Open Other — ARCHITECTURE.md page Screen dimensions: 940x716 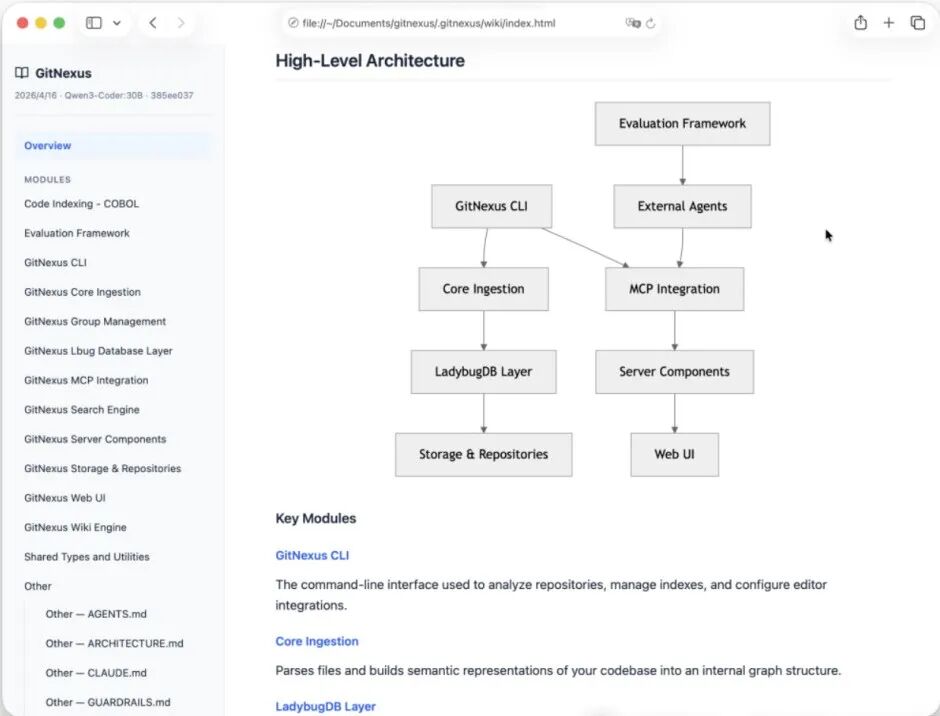point(115,643)
